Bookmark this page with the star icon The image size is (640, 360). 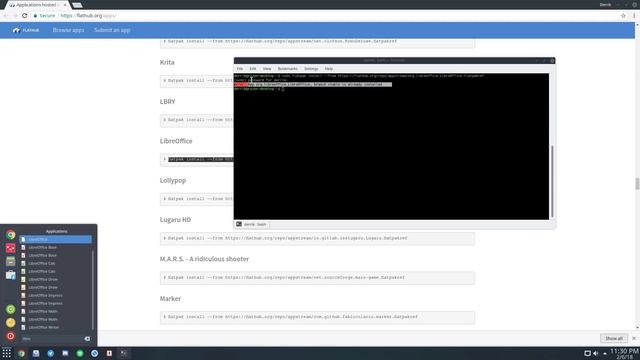click(x=623, y=16)
